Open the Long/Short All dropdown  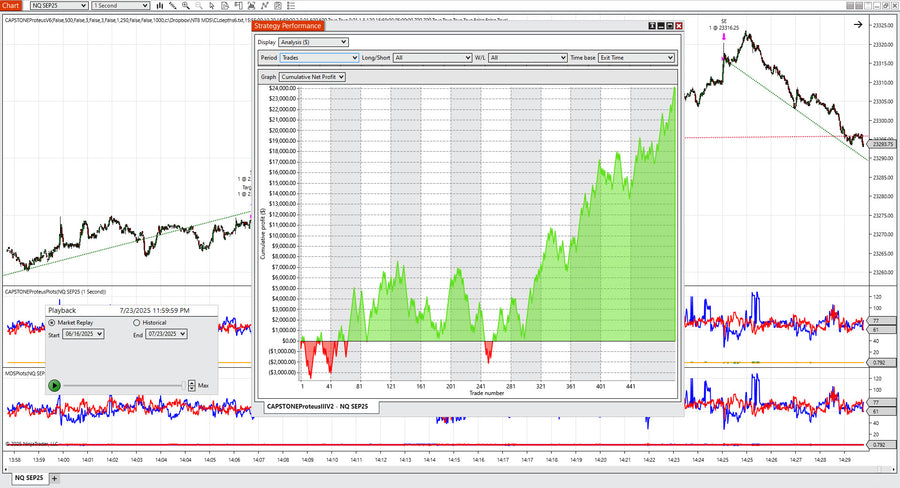point(433,57)
